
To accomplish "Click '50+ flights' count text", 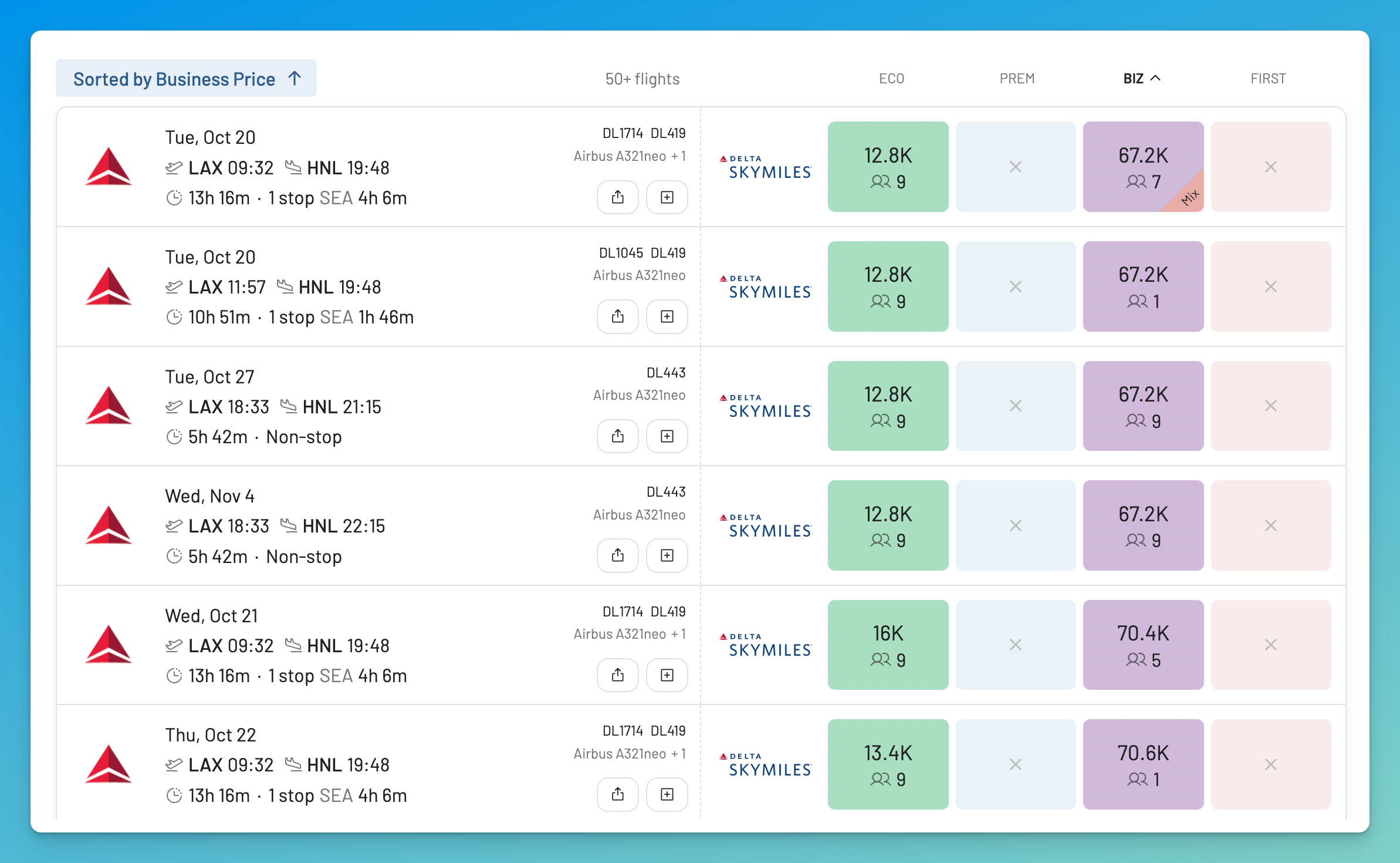I will coord(642,79).
